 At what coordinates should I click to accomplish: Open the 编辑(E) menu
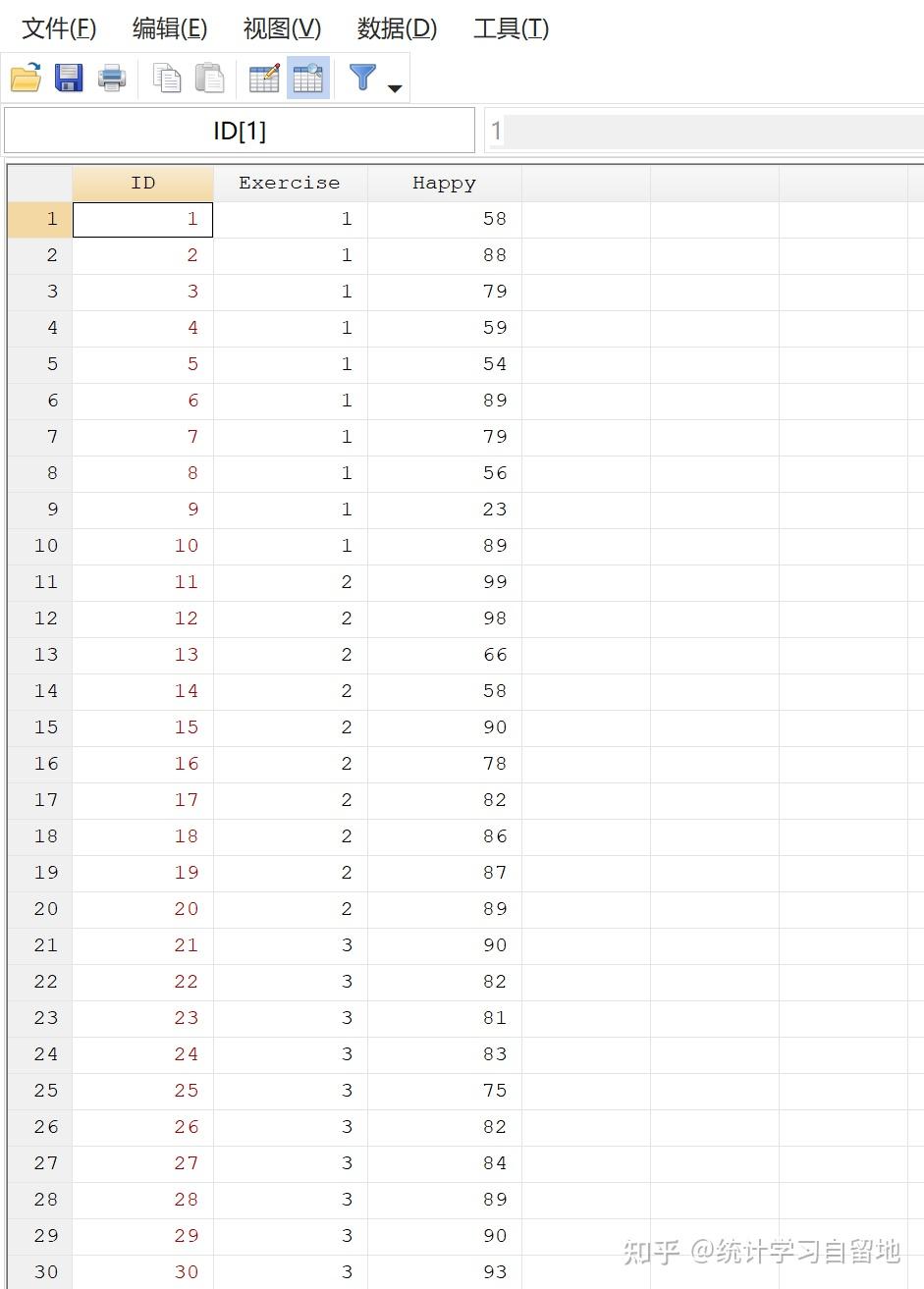pyautogui.click(x=170, y=28)
